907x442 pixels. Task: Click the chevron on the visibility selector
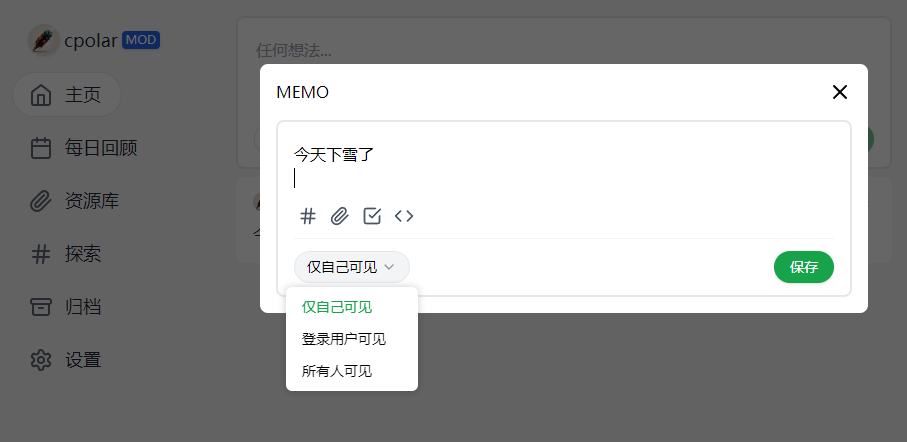tap(389, 267)
